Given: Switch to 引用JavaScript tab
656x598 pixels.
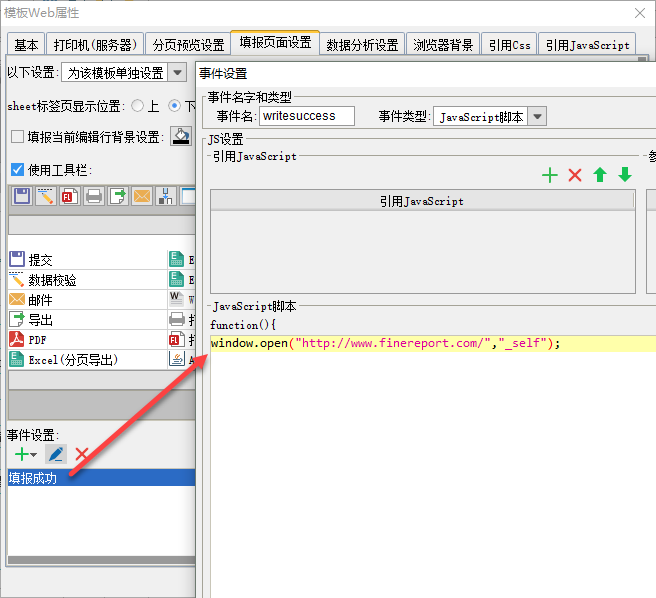Looking at the screenshot, I should (587, 45).
